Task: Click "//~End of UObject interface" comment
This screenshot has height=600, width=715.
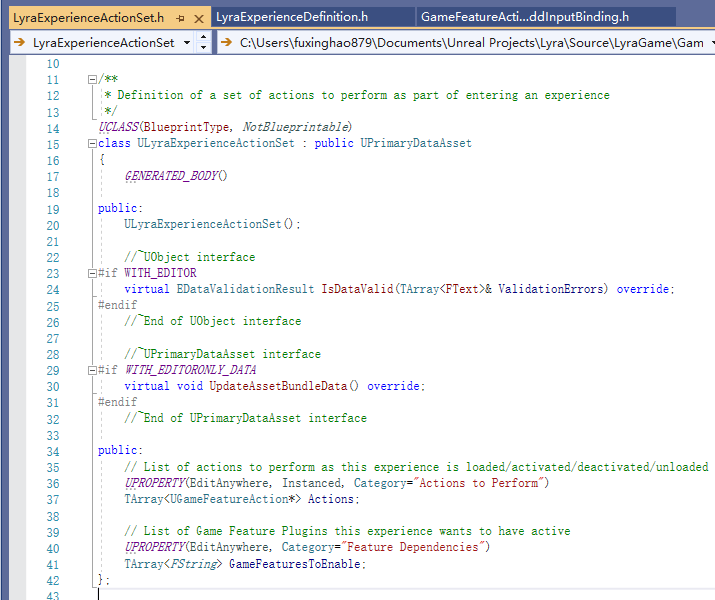Action: 212,321
